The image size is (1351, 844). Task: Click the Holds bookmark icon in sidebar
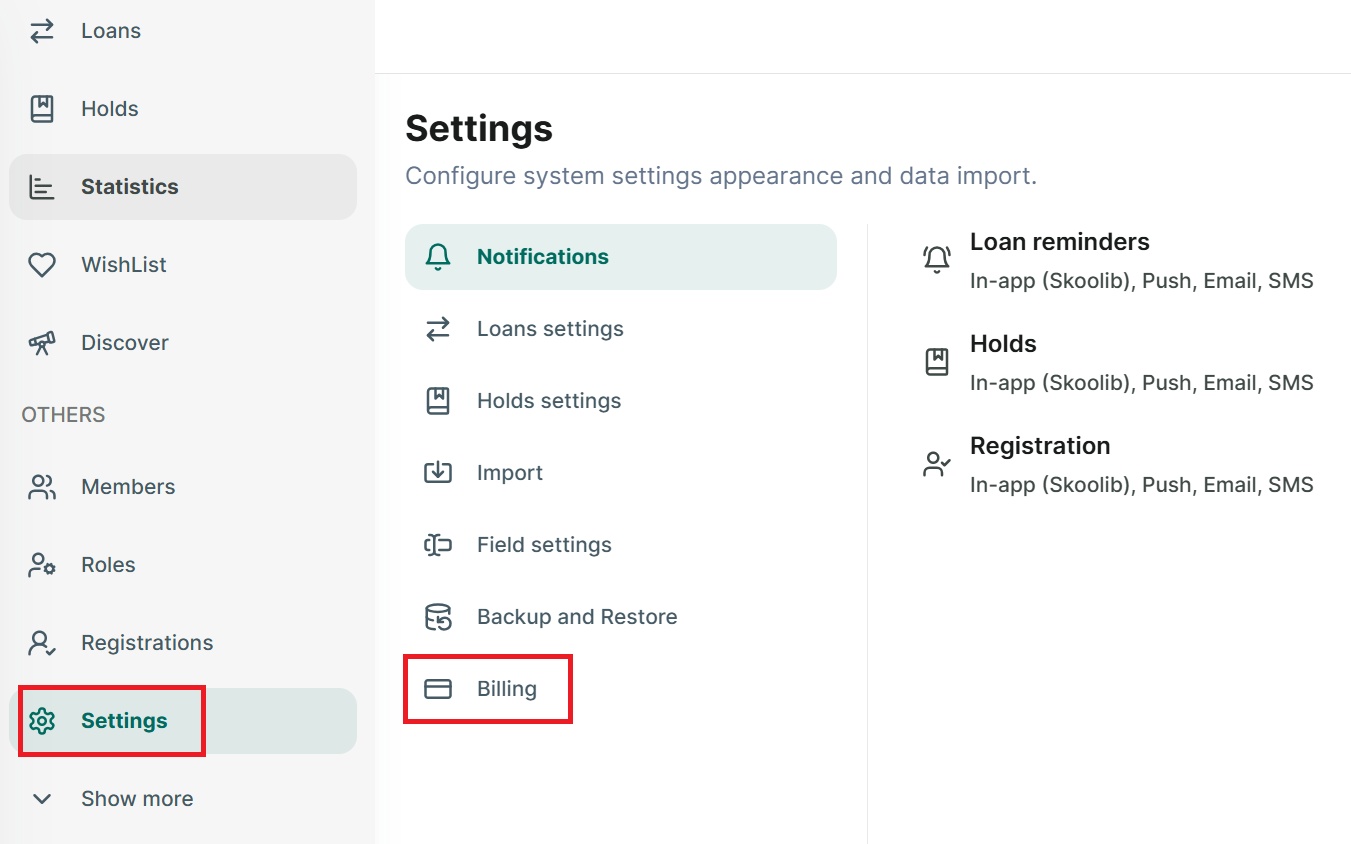tap(42, 109)
